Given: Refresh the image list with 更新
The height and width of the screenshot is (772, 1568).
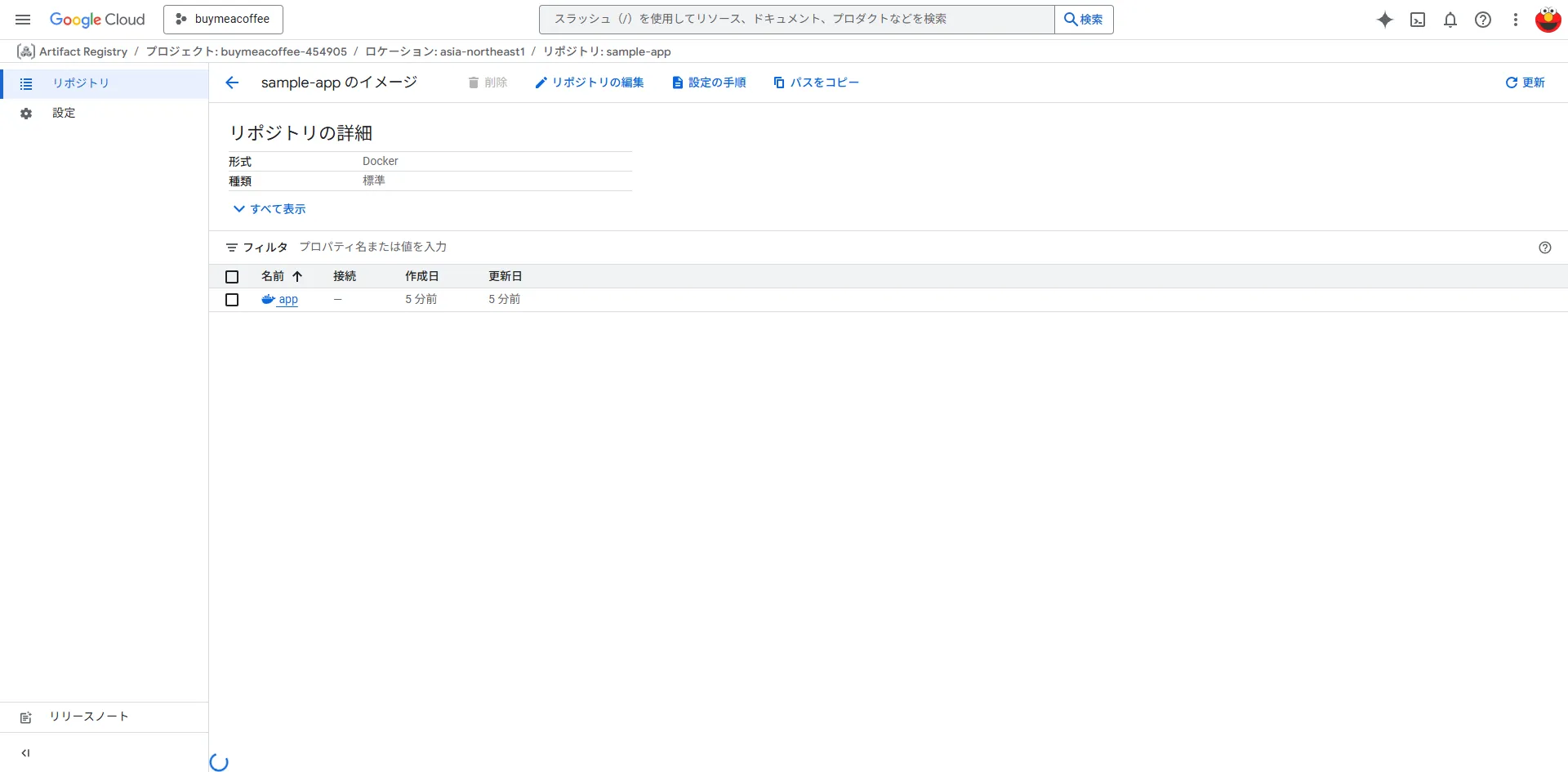Looking at the screenshot, I should (1524, 82).
